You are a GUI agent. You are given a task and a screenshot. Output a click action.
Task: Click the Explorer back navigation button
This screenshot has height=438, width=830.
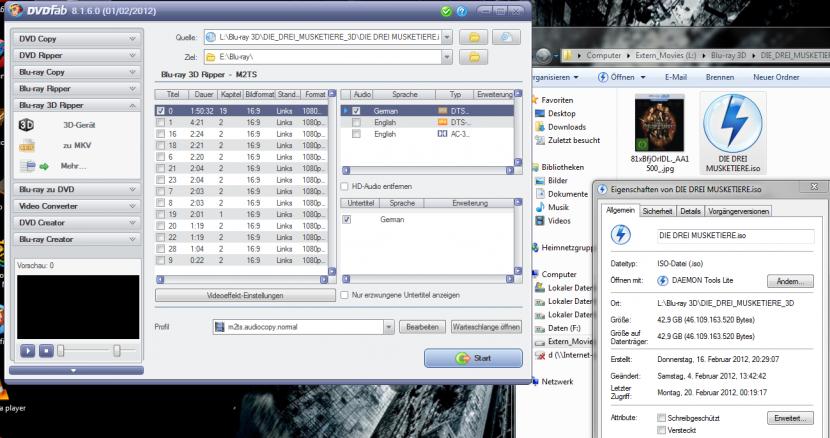tap(543, 55)
